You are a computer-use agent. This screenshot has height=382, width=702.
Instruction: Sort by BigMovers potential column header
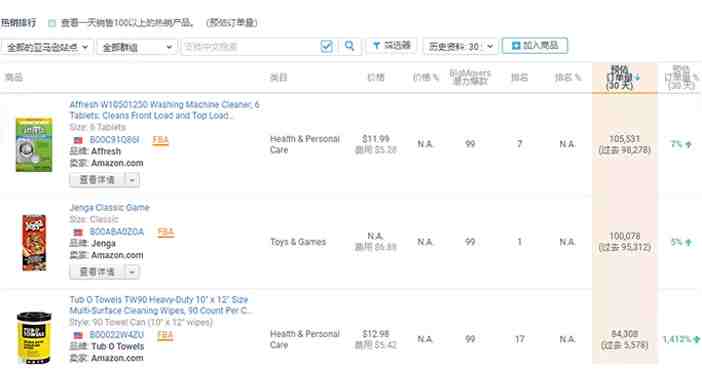(470, 77)
